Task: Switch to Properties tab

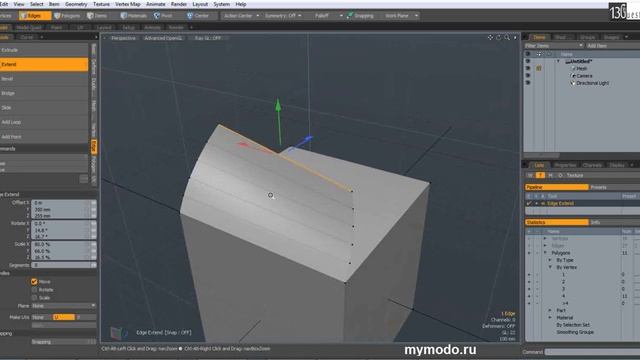Action: (565, 165)
